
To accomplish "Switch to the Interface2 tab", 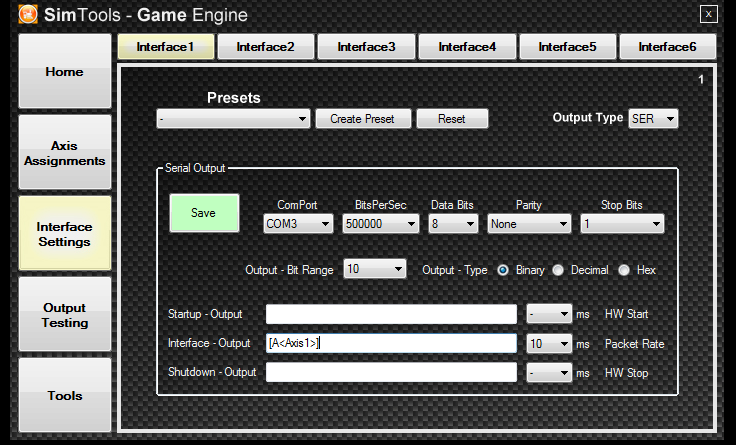I will 266,47.
